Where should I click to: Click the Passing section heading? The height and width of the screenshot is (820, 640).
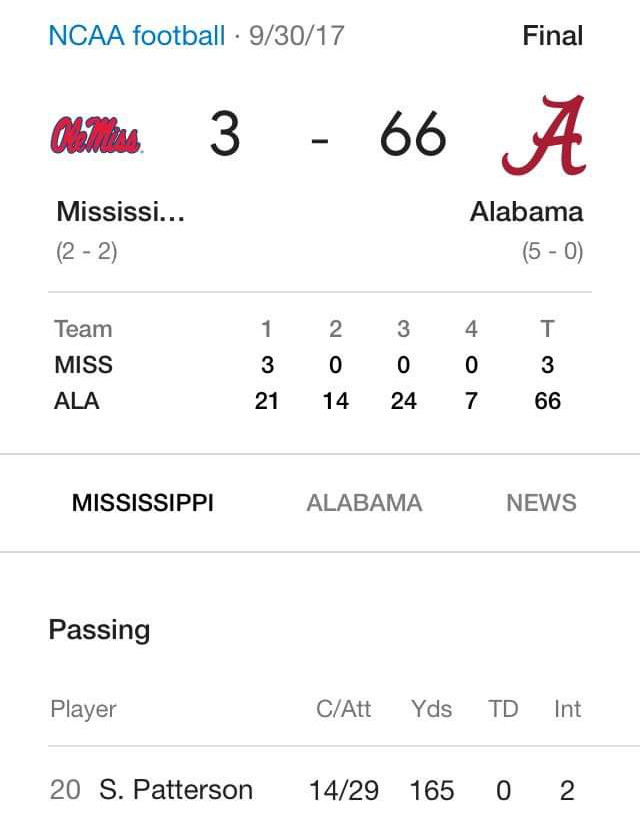(x=99, y=630)
